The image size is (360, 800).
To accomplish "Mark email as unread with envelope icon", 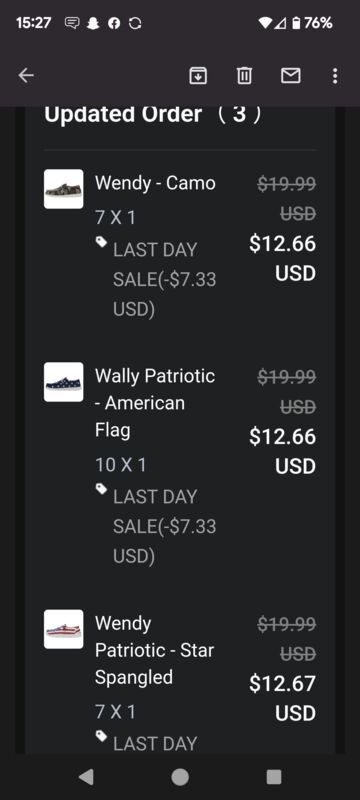I will coord(291,76).
